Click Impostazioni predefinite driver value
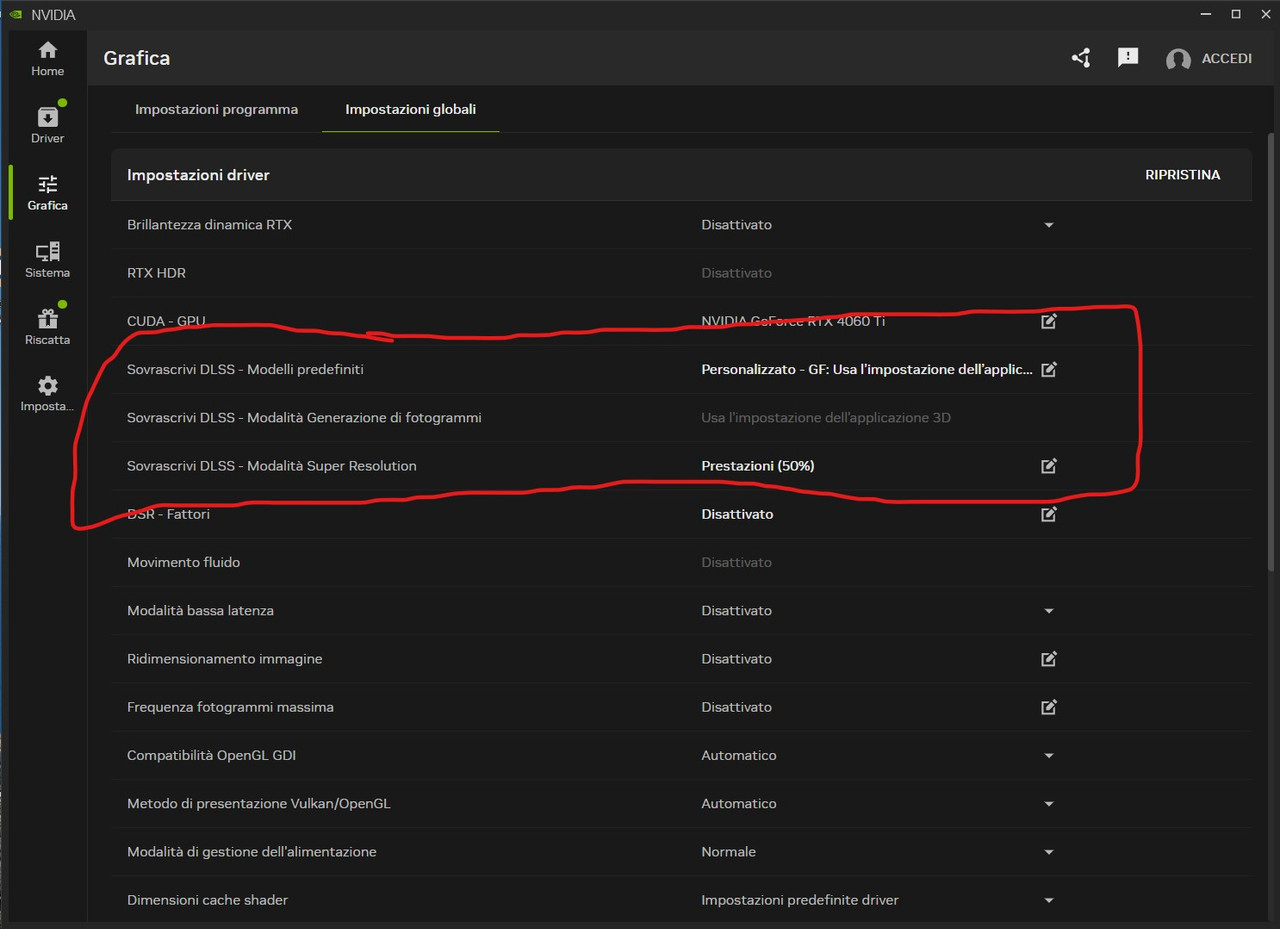Image resolution: width=1280 pixels, height=929 pixels. point(800,900)
